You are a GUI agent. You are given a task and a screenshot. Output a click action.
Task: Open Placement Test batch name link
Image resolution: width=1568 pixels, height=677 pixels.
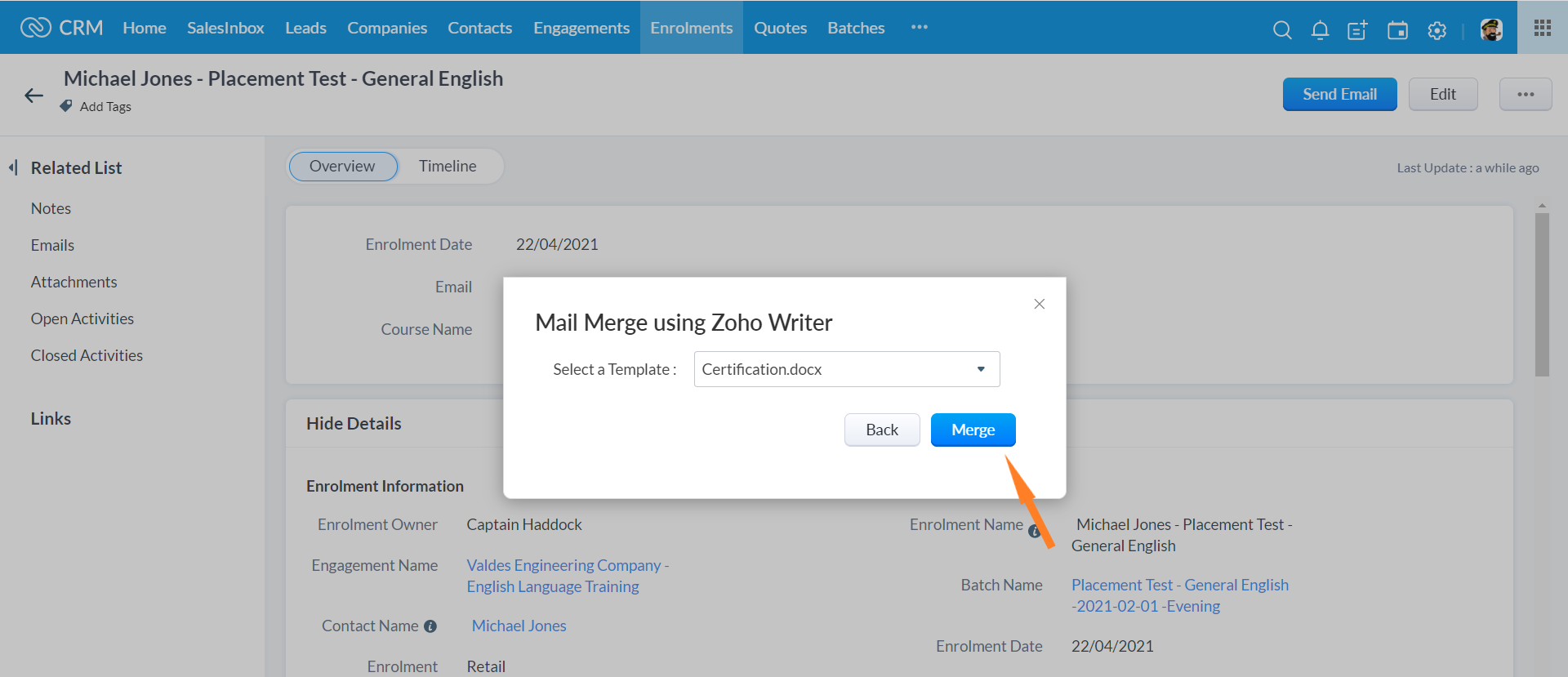click(x=1179, y=595)
